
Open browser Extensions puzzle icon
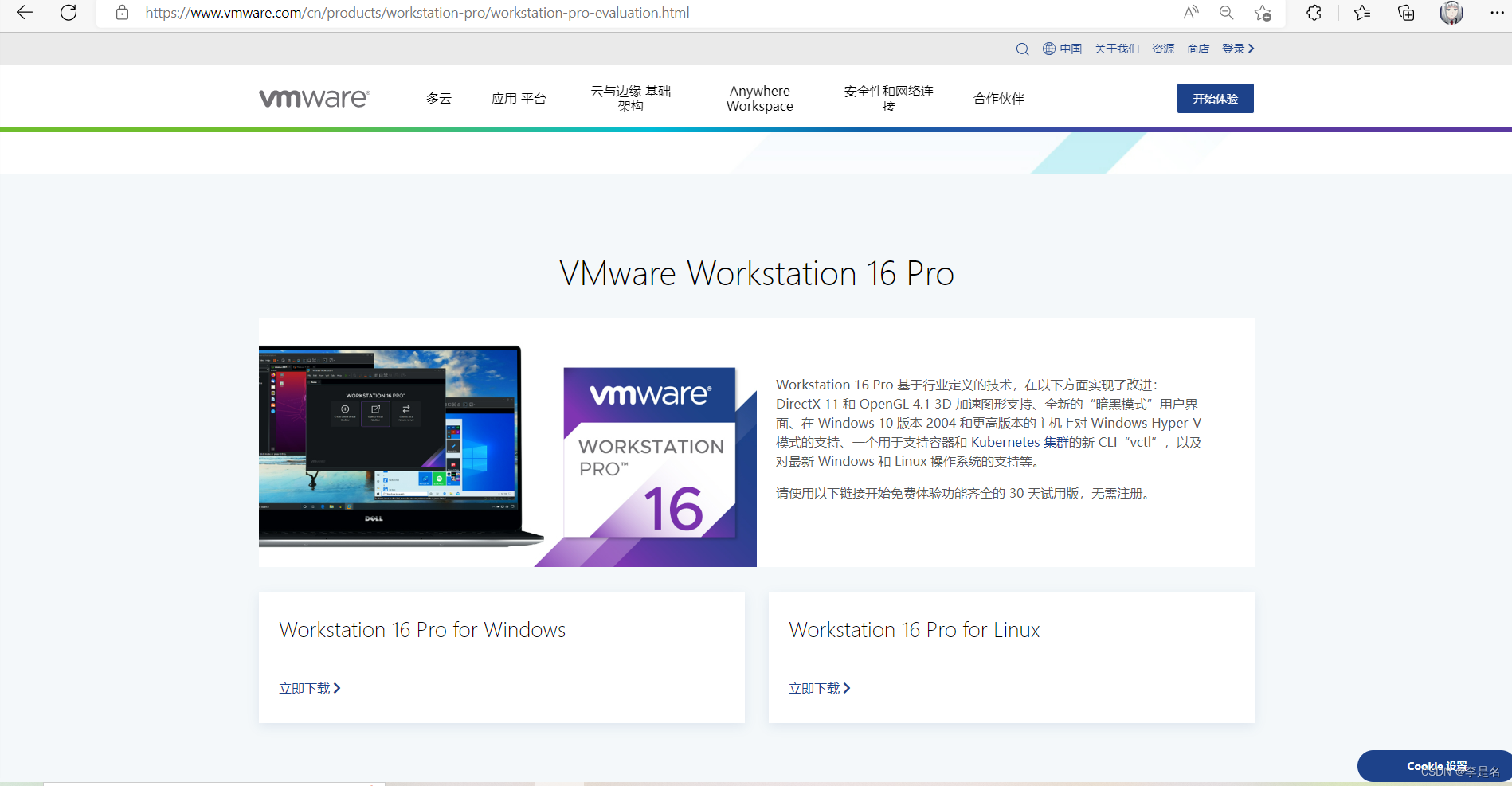click(x=1314, y=13)
